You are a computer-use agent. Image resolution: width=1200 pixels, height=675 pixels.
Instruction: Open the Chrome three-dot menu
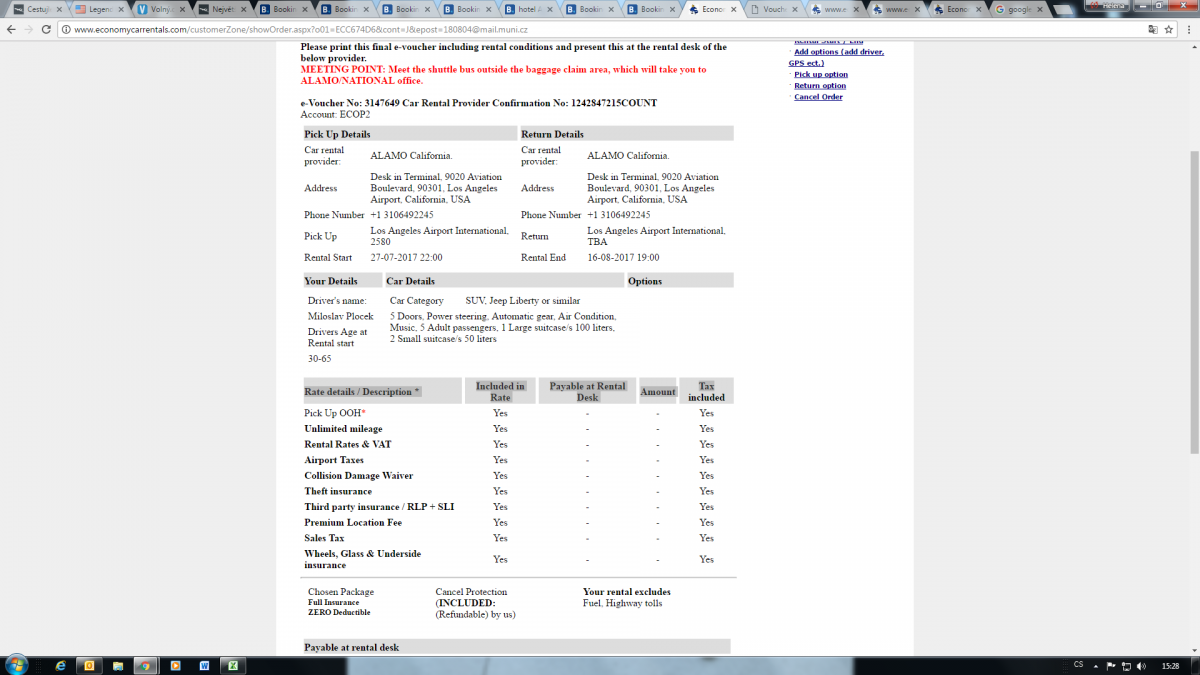point(1188,29)
